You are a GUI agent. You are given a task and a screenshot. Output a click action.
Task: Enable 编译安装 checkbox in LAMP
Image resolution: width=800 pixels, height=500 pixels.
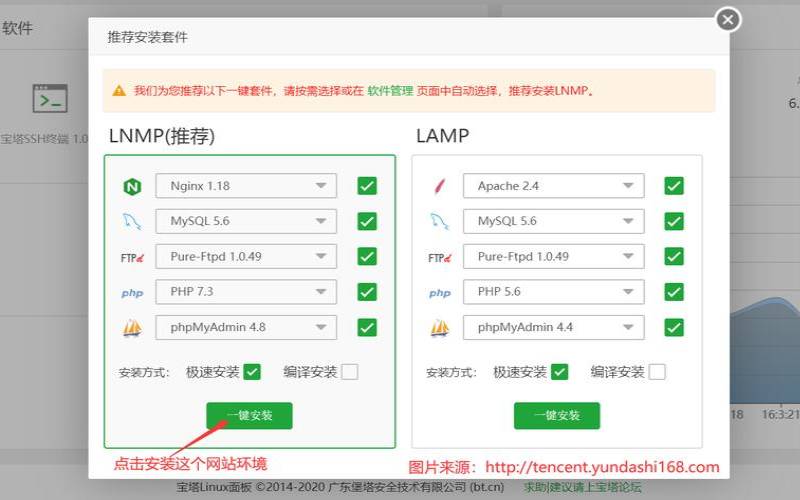point(657,372)
